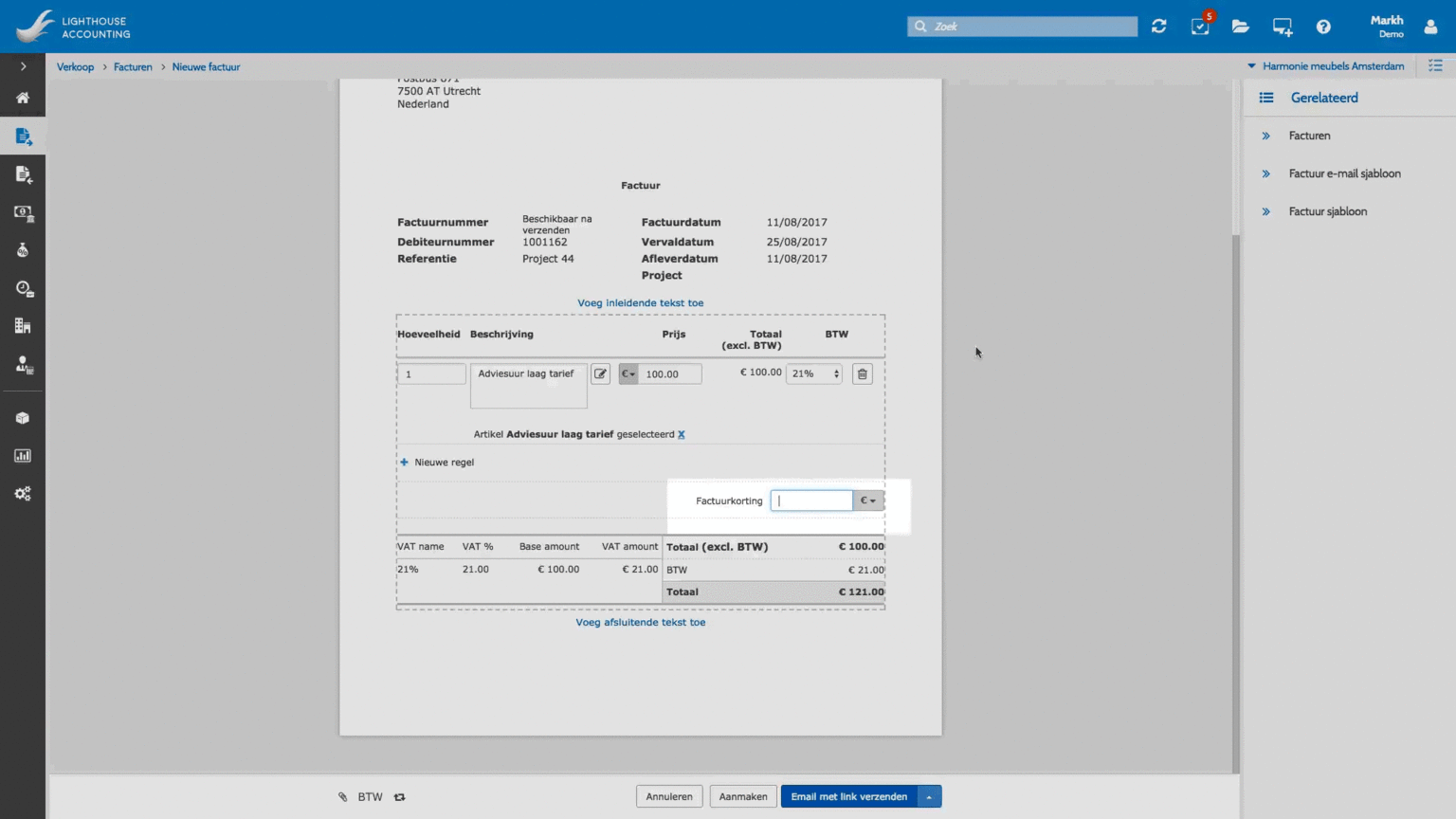Click the refresh sync icon in header

coord(1158,27)
